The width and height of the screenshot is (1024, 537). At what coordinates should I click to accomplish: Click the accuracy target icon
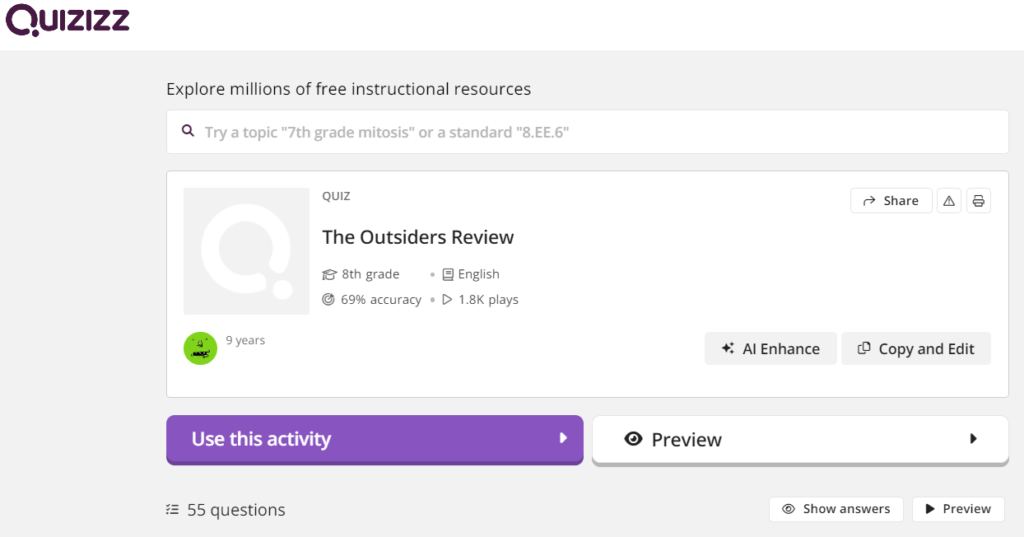point(329,299)
